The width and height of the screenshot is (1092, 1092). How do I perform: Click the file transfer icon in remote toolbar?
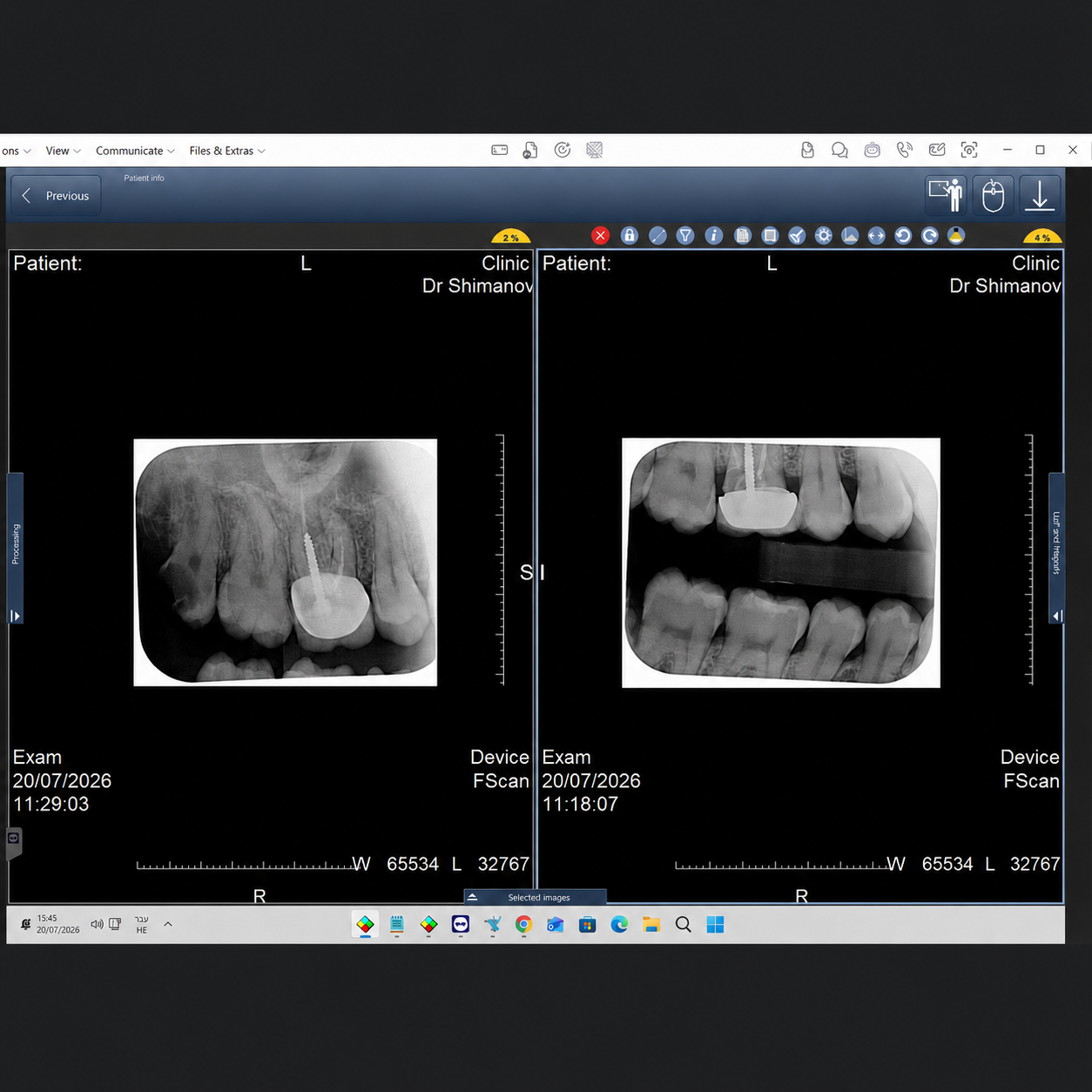(x=530, y=151)
